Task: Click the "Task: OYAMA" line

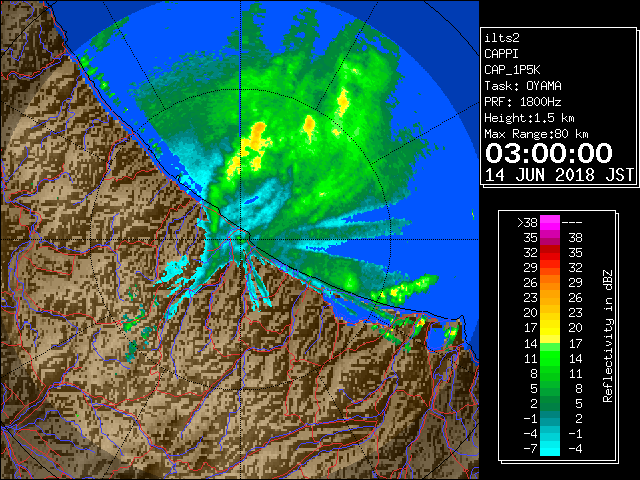Action: pos(523,86)
